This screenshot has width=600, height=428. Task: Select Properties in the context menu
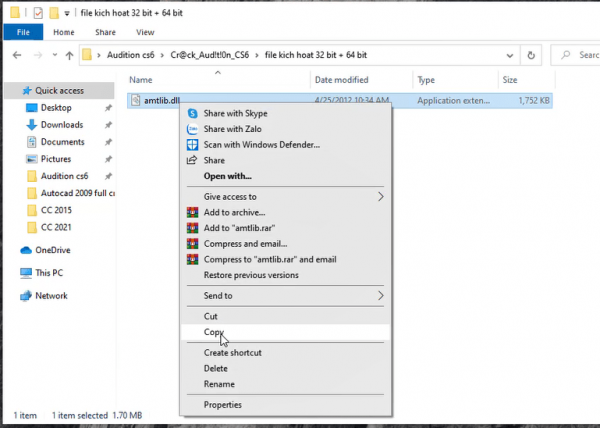click(222, 405)
